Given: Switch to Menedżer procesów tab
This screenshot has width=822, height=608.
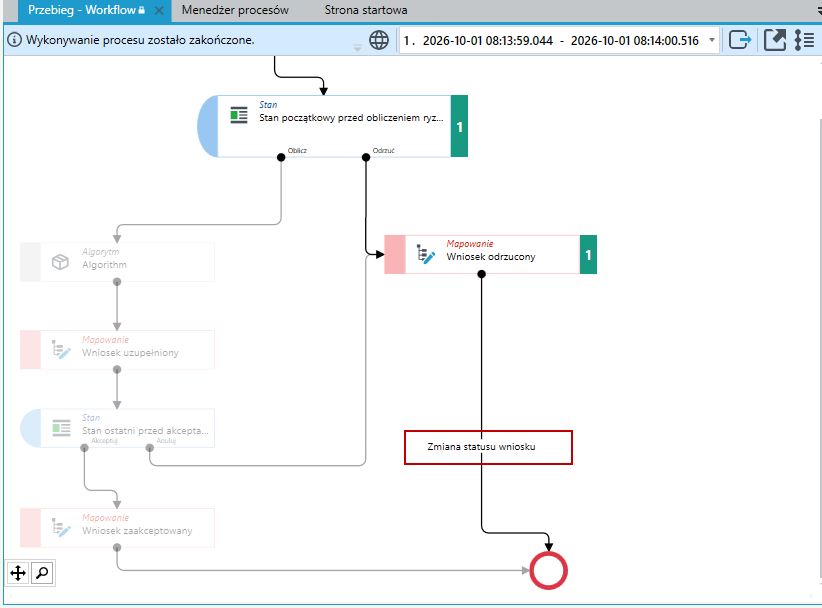Looking at the screenshot, I should click(235, 10).
